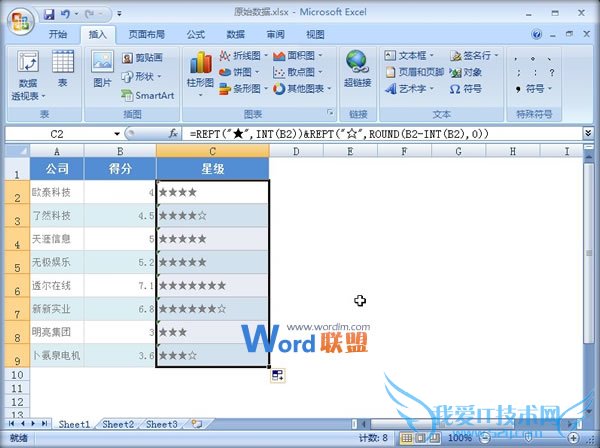
Task: Open the 公式 (Formulas) tab
Action: pos(196,34)
